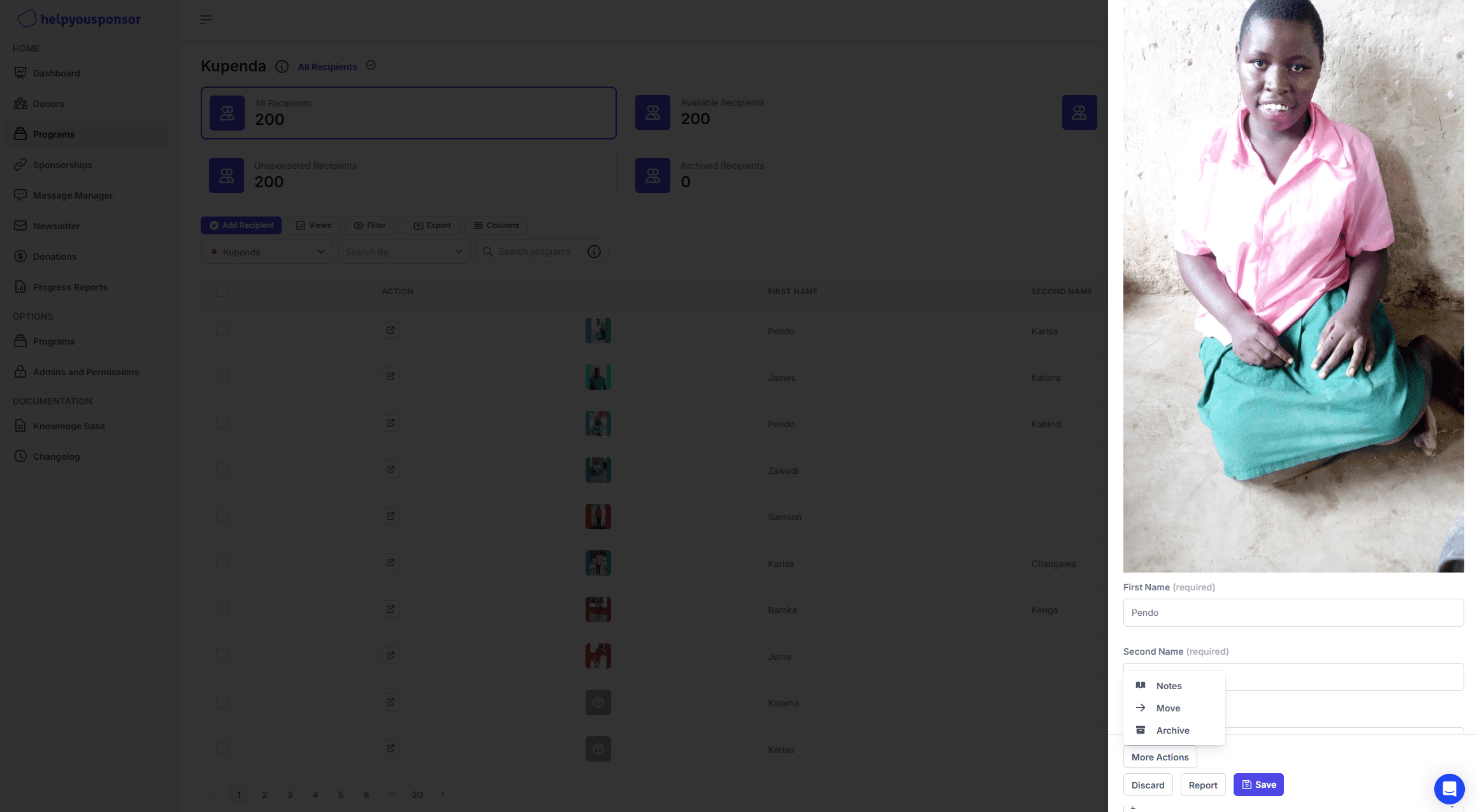1477x812 pixels.
Task: Click the All Recipients view link
Action: (x=328, y=67)
